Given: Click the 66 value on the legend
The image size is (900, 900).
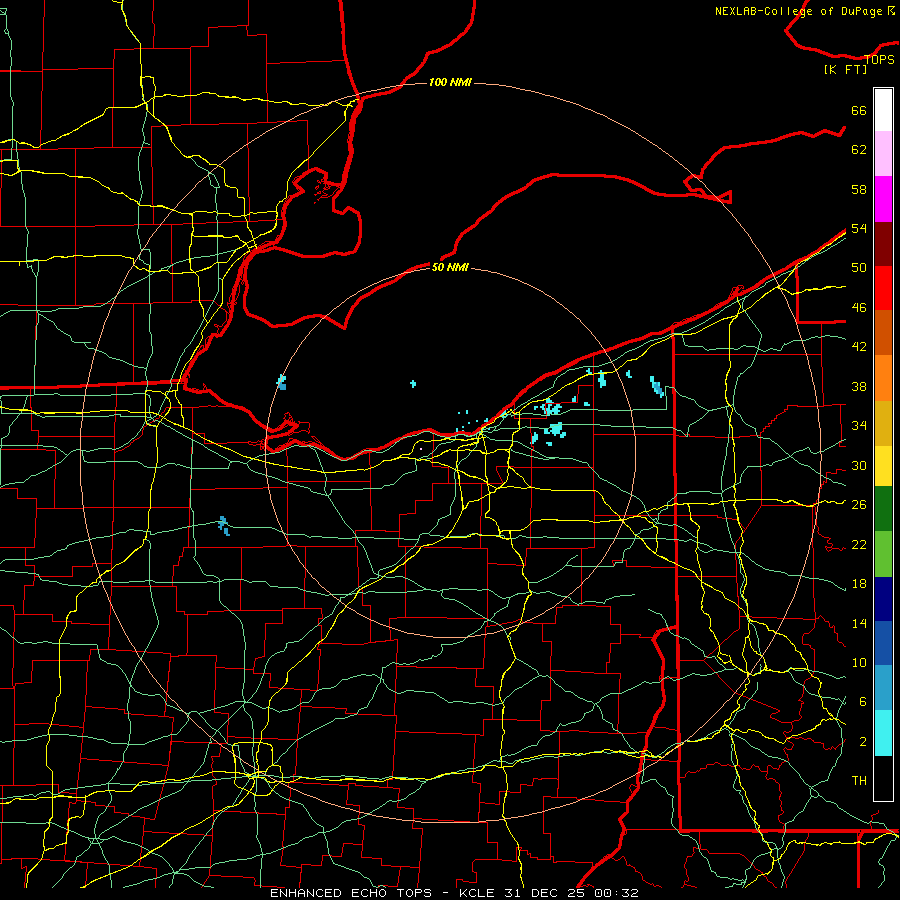Looking at the screenshot, I should tap(859, 111).
